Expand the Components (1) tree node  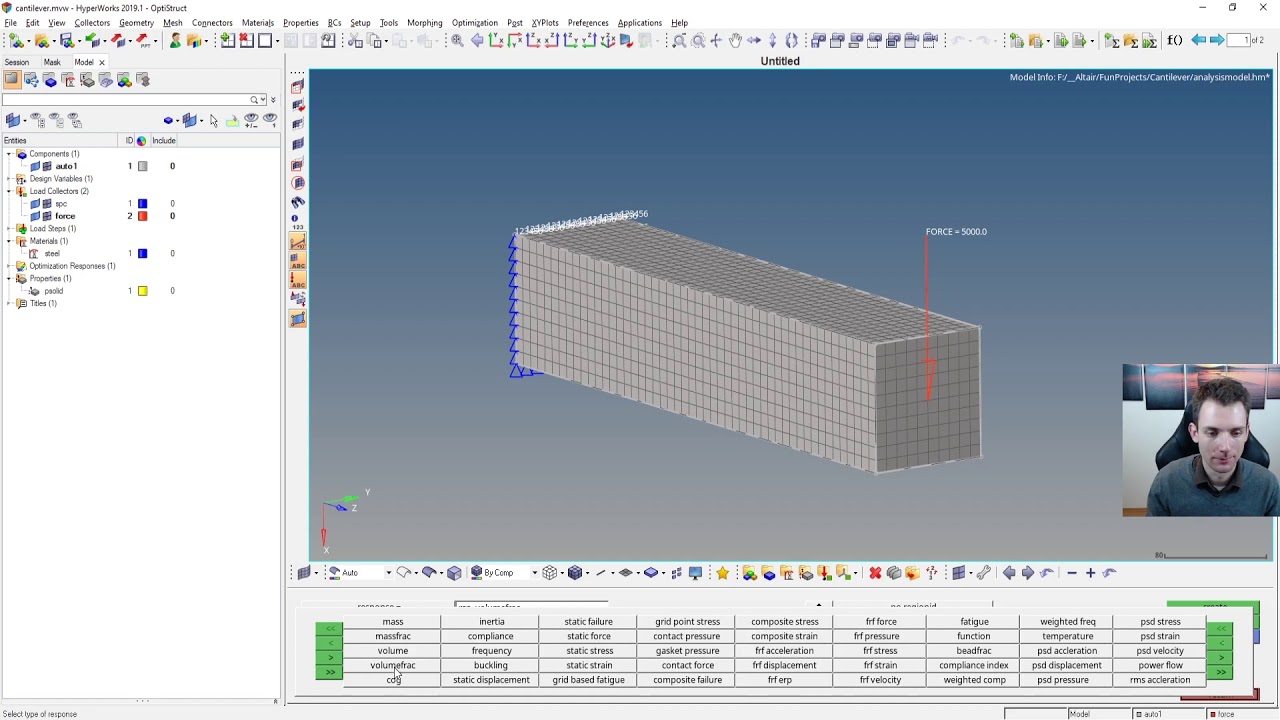pos(9,154)
